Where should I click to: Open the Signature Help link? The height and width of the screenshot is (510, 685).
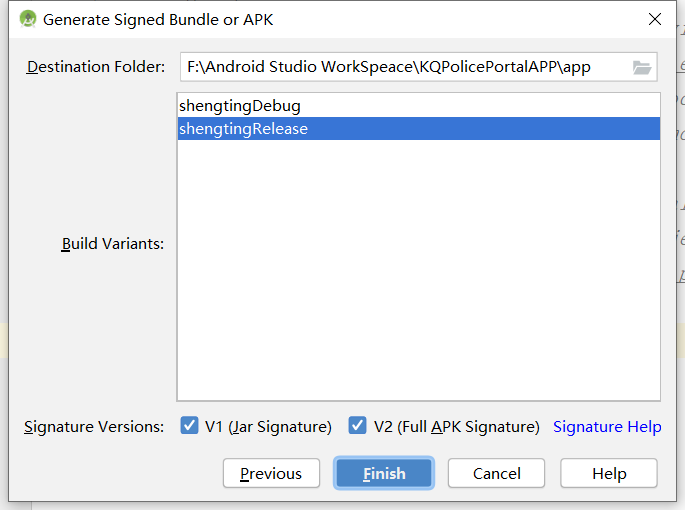pyautogui.click(x=607, y=427)
